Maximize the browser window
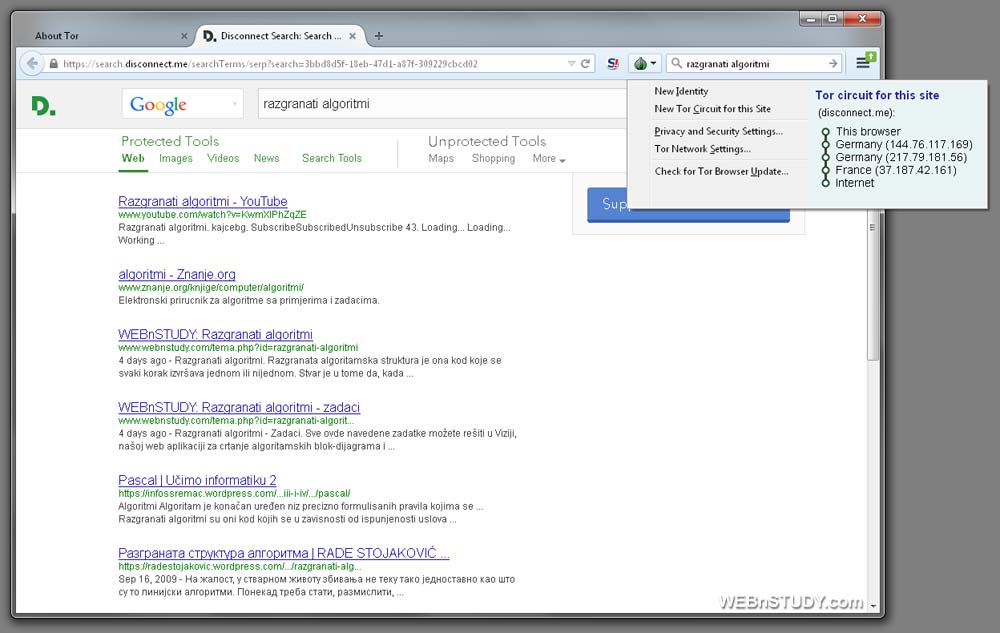This screenshot has height=633, width=1000. click(x=832, y=19)
